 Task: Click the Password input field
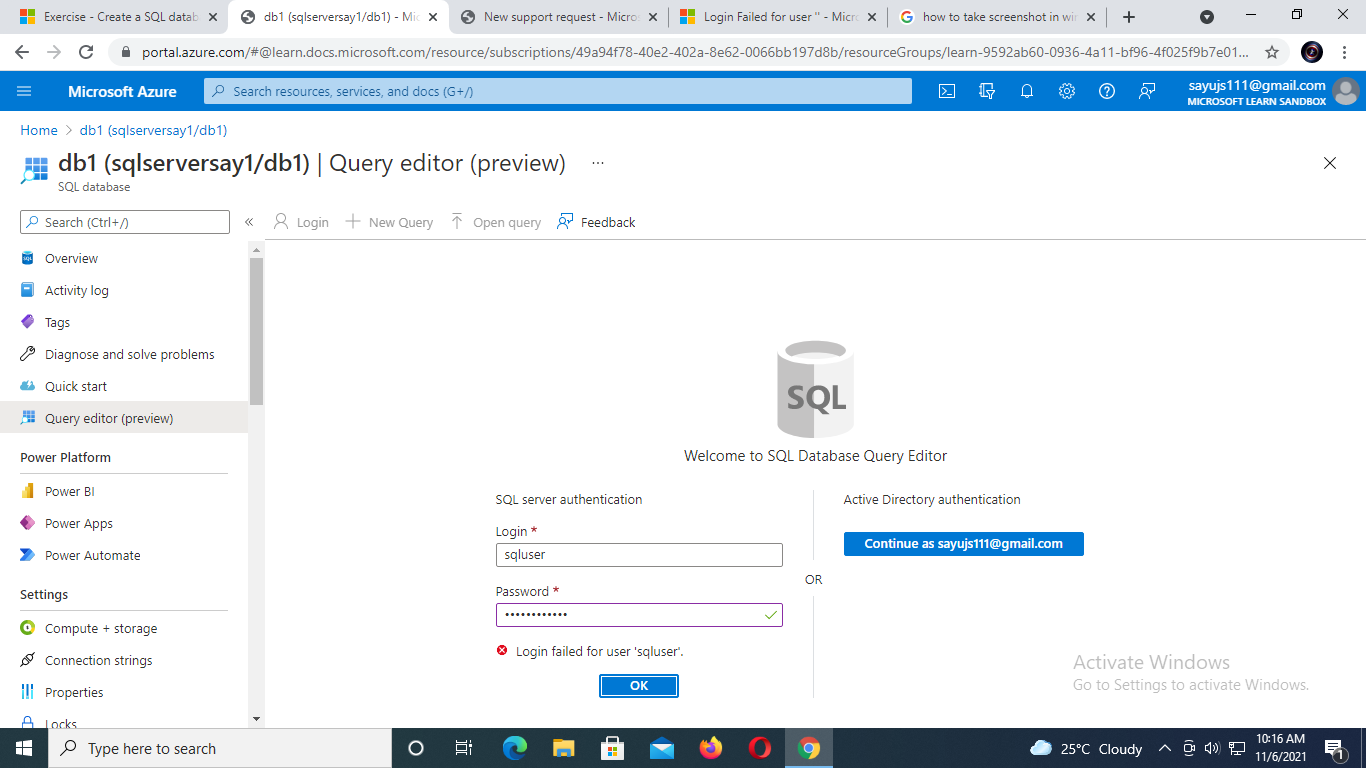(639, 615)
